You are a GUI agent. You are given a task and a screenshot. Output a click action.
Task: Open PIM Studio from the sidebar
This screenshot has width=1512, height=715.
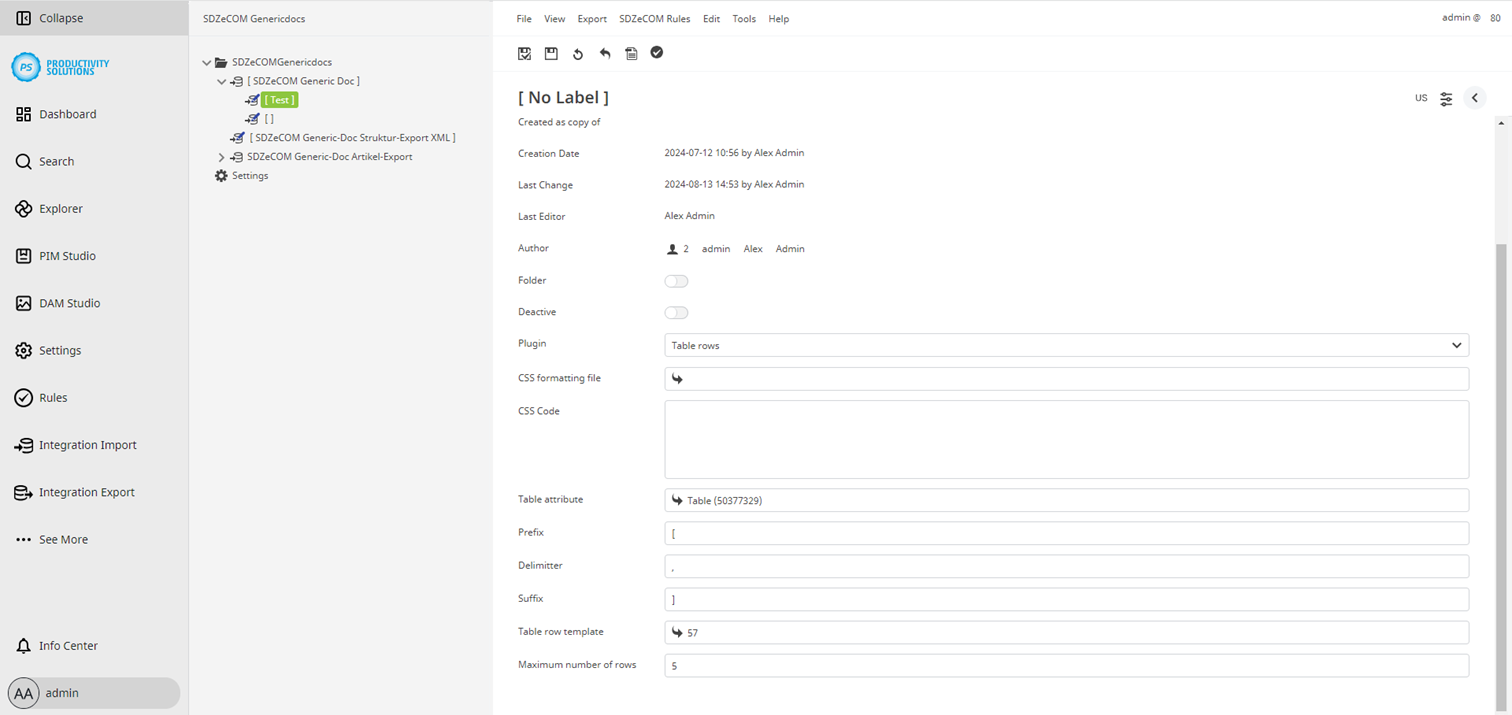click(68, 255)
